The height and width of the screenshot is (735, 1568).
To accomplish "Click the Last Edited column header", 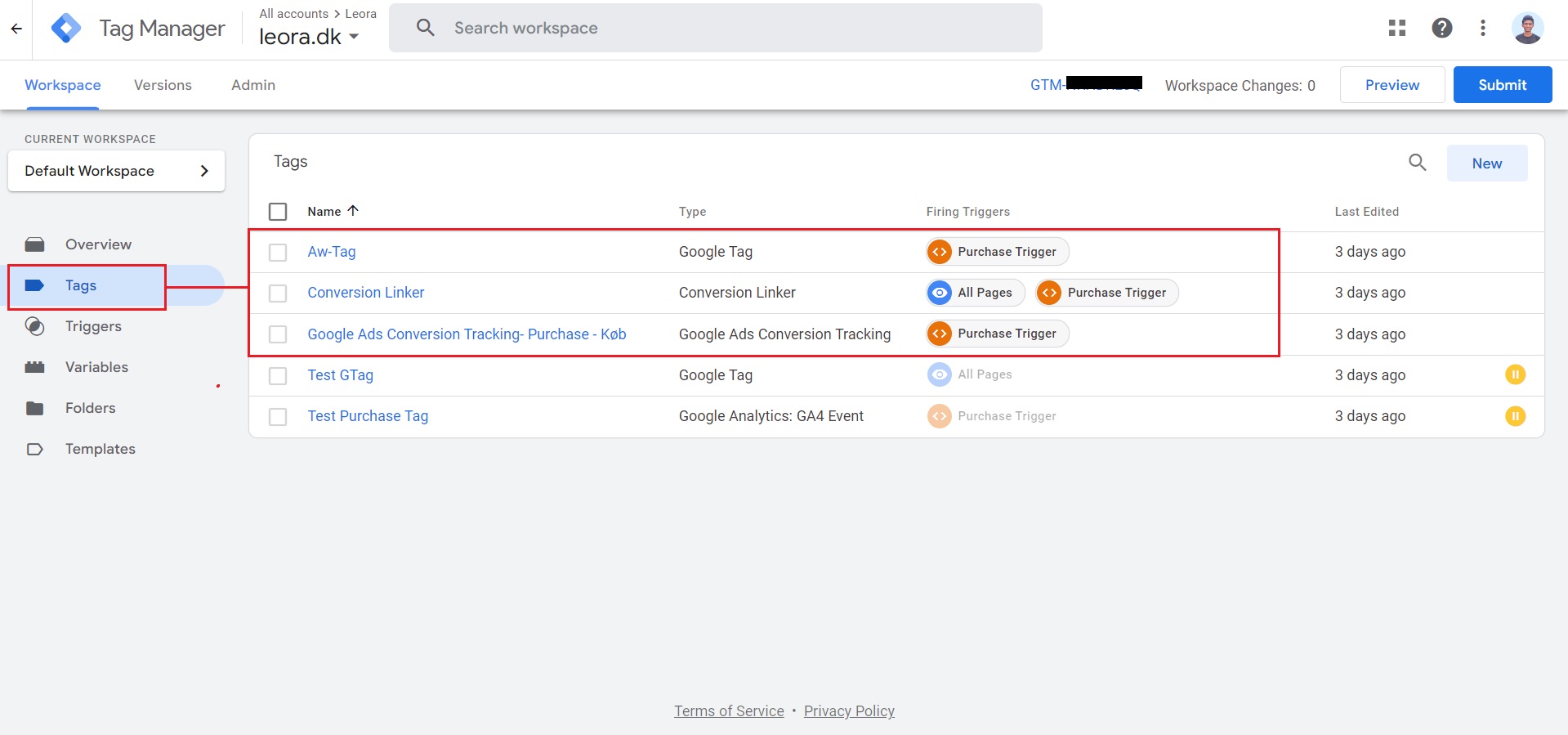I will 1367,212.
